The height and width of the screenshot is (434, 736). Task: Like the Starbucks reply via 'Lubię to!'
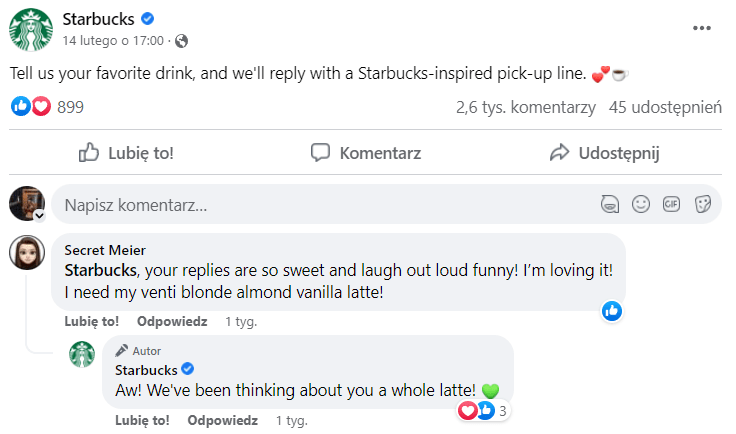tap(142, 421)
